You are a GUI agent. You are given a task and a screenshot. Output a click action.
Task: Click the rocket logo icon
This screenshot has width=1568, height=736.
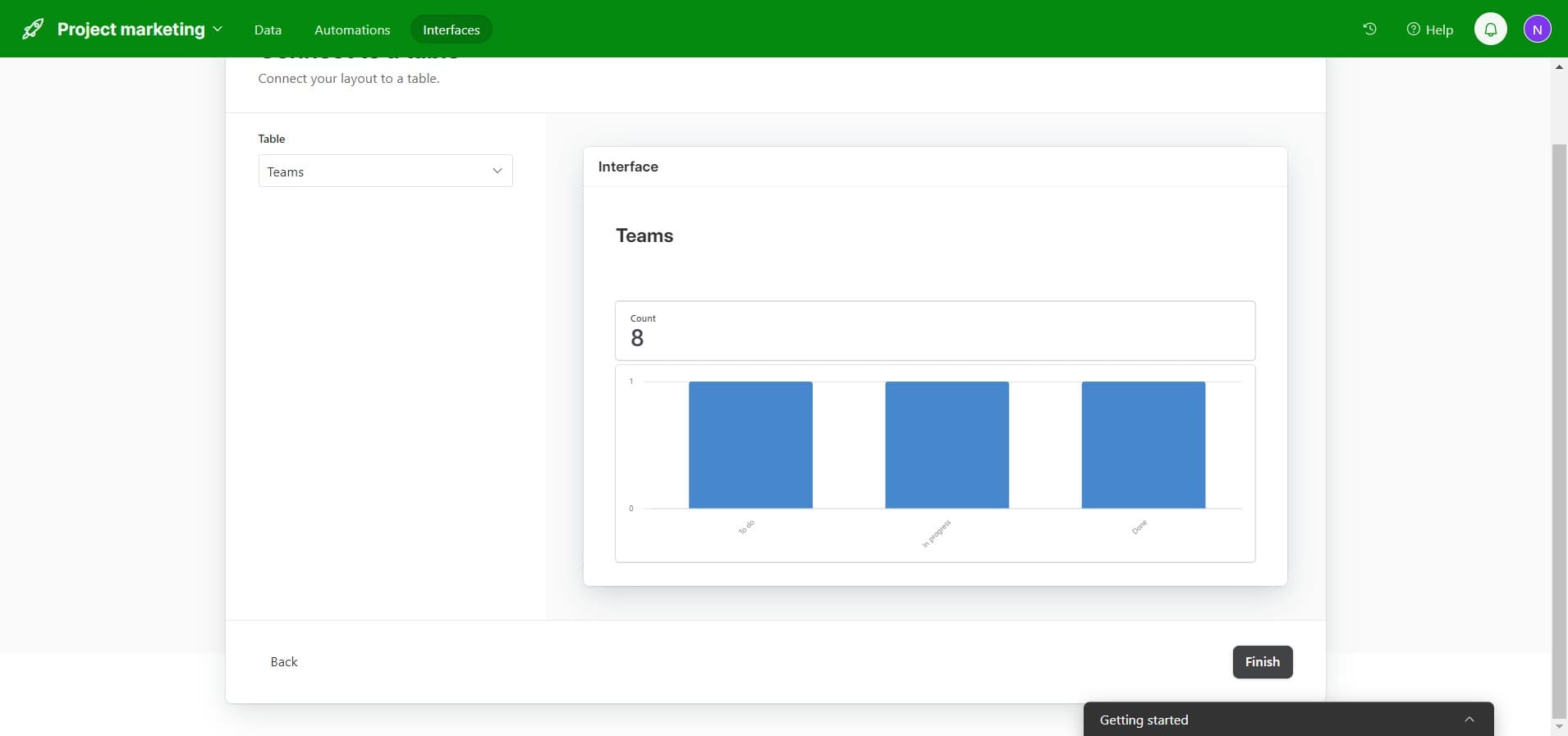pos(33,30)
